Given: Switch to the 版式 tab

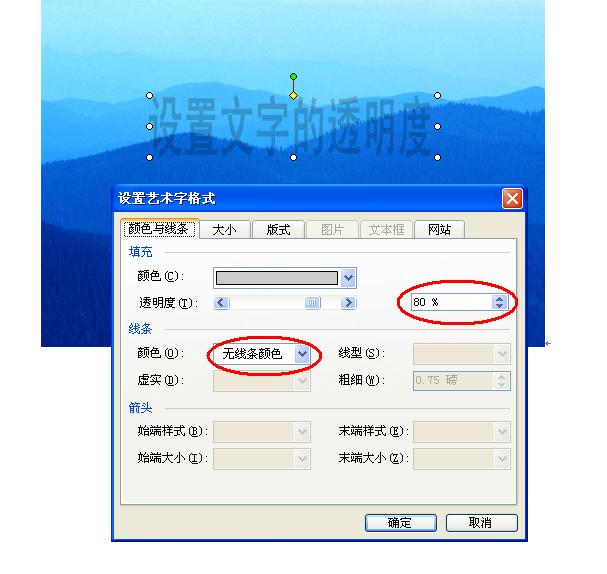Looking at the screenshot, I should (x=278, y=230).
